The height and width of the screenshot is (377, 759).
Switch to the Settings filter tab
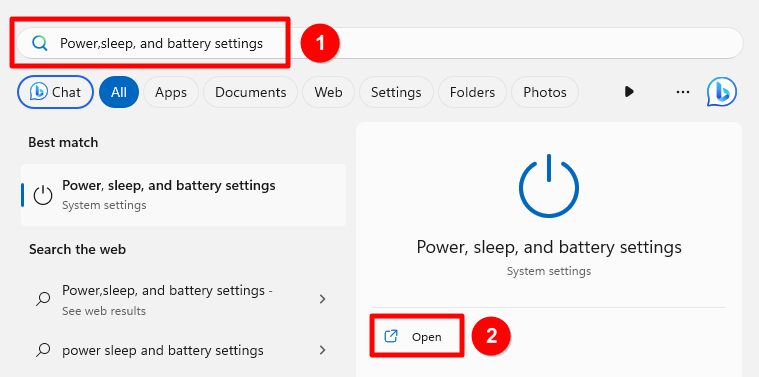click(396, 92)
